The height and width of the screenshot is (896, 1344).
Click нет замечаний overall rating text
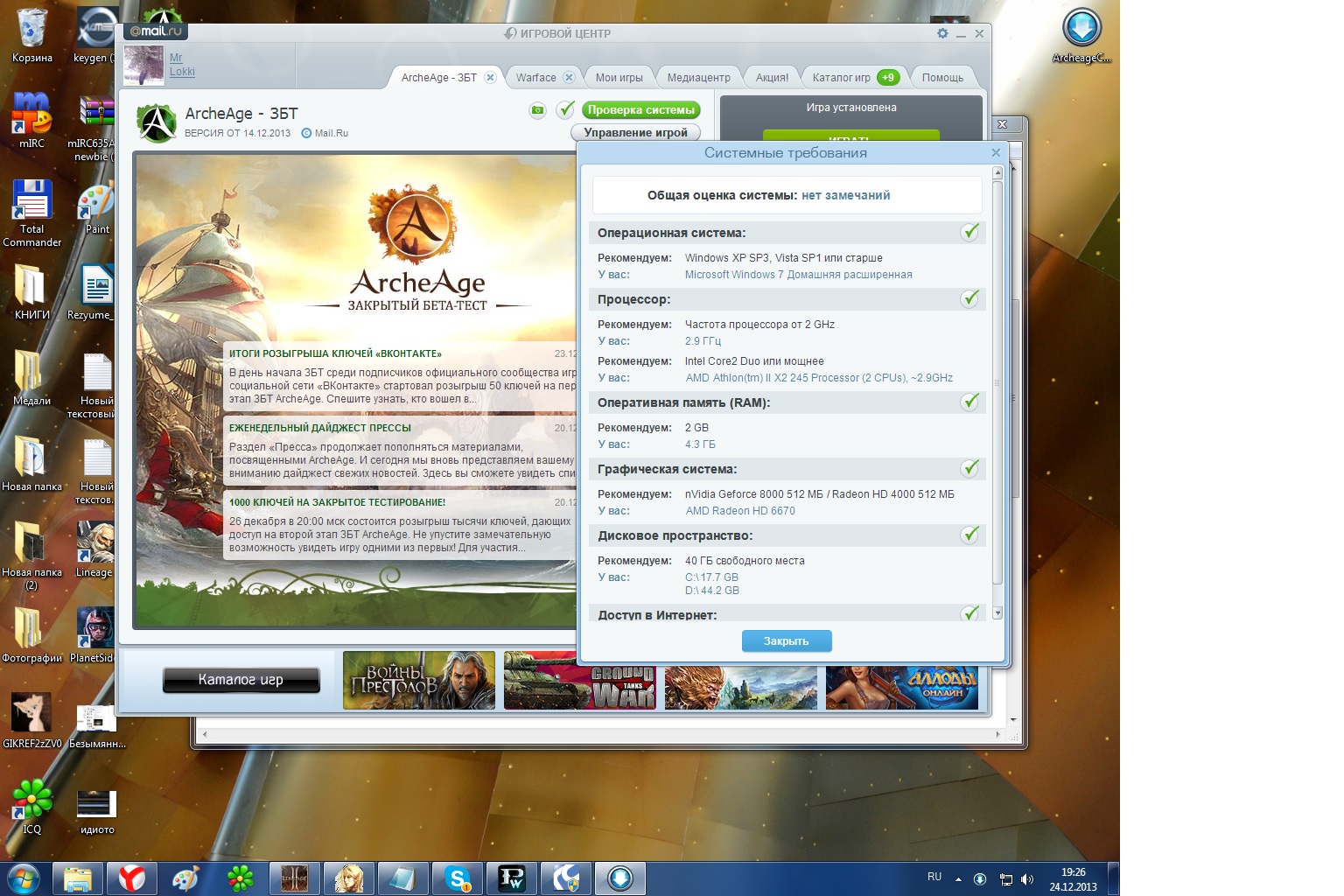845,195
